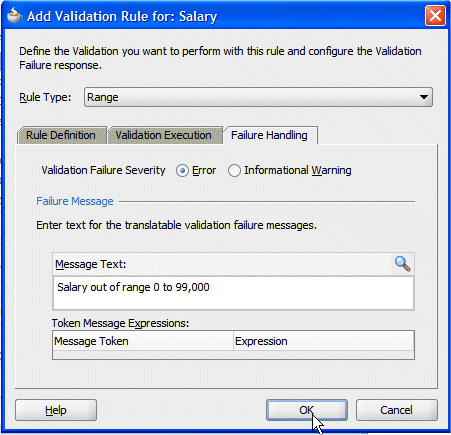Click the Message Token column header
Image resolution: width=451 pixels, height=435 pixels.
coord(143,341)
